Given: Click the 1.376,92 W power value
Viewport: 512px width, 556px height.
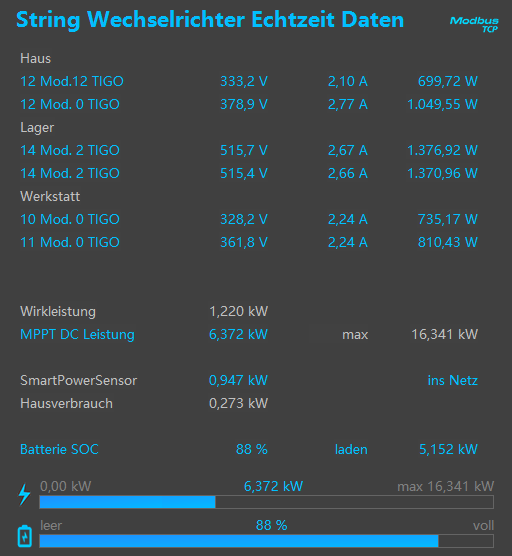Looking at the screenshot, I should (x=442, y=150).
